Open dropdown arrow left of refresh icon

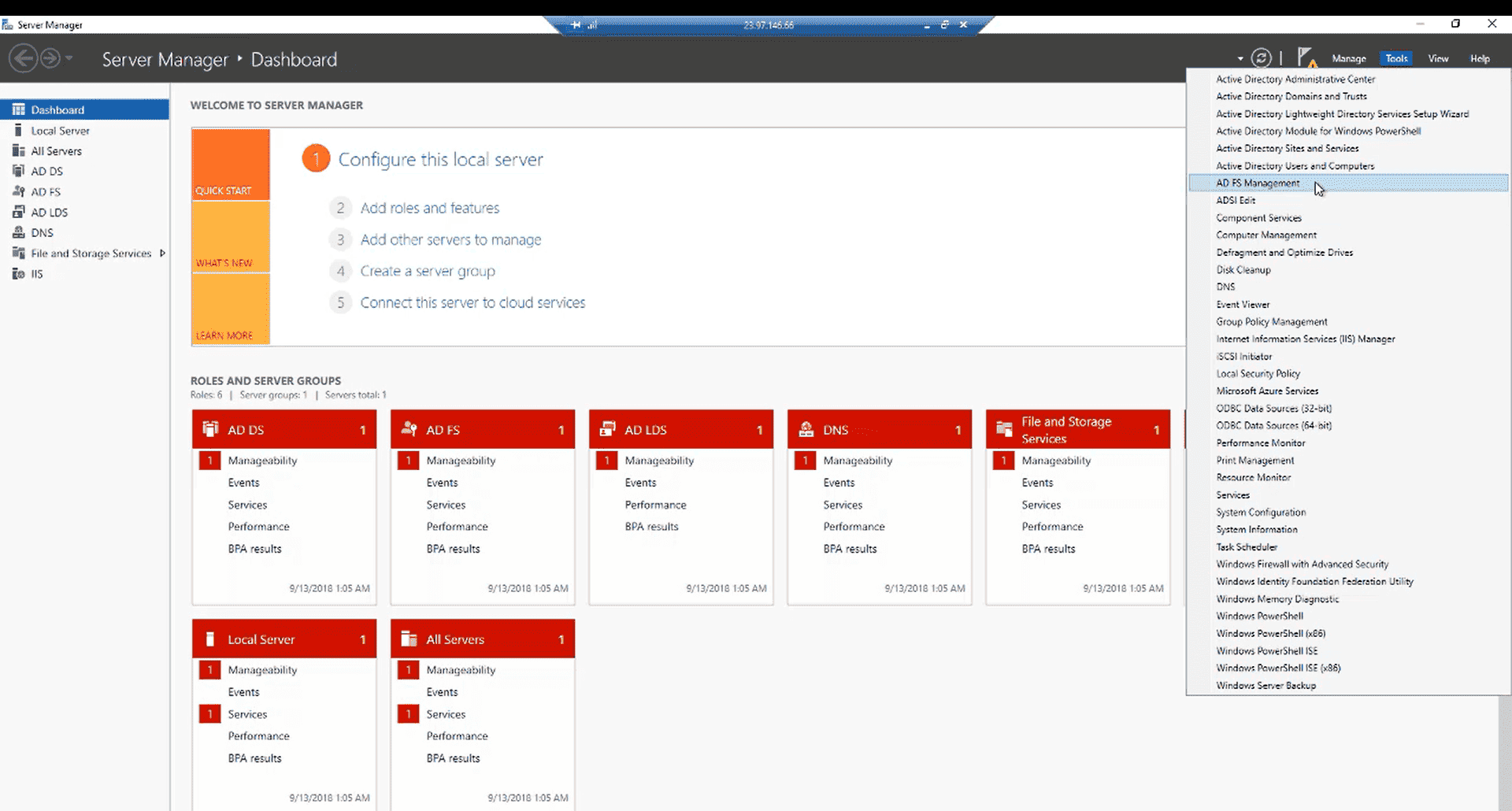[1240, 59]
